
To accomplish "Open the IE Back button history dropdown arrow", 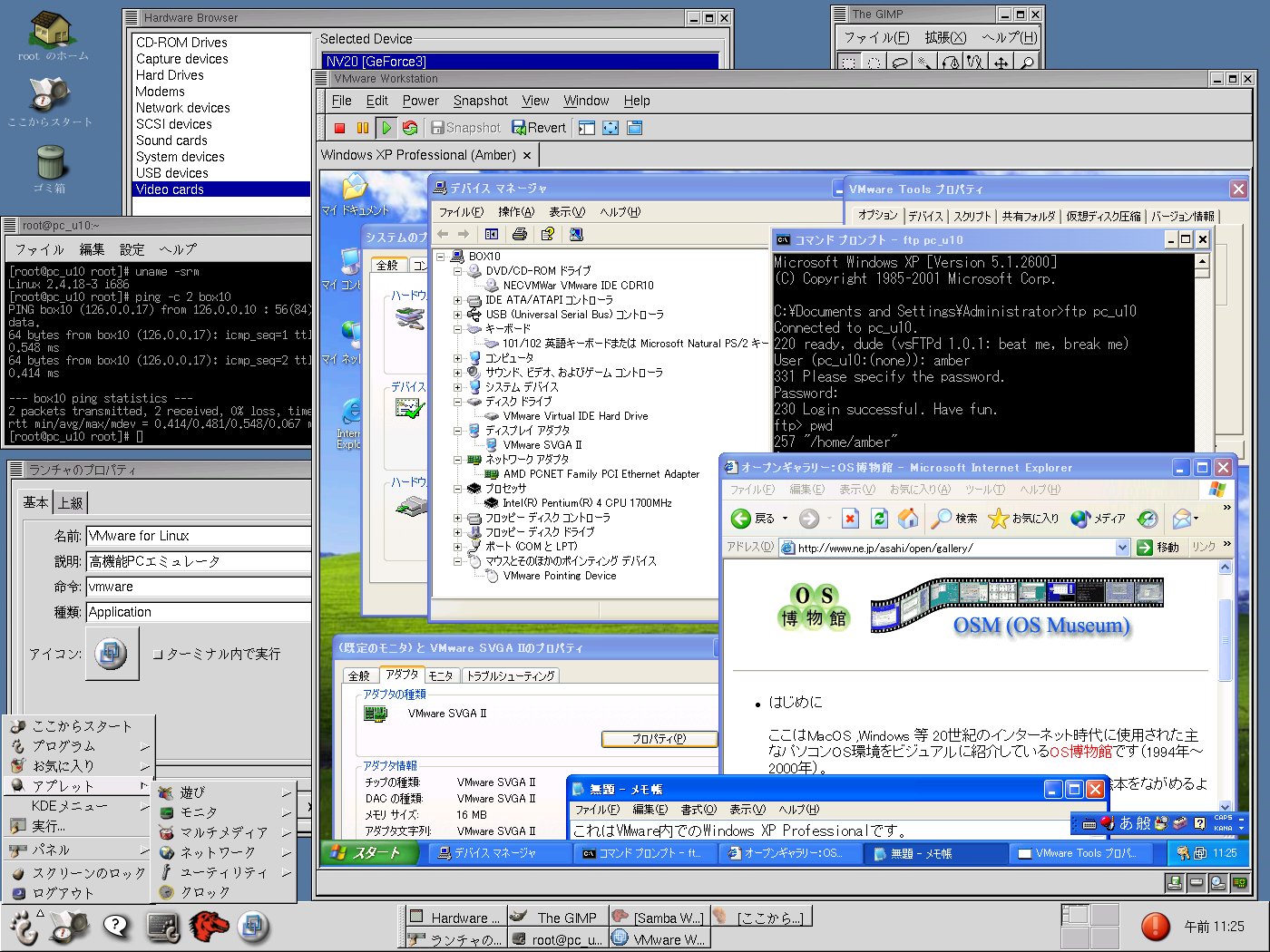I will 785,520.
